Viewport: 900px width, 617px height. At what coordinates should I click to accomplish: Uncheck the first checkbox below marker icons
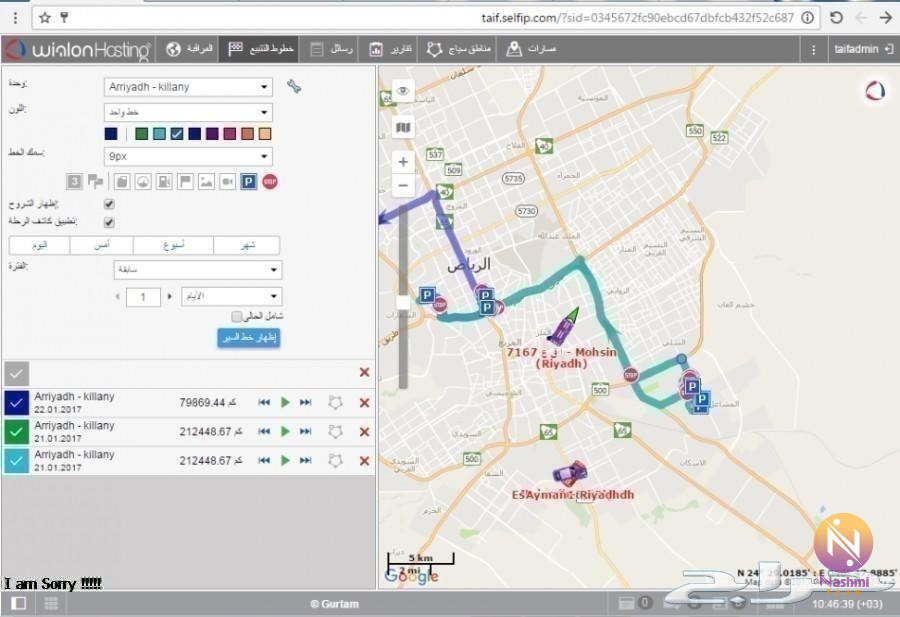pos(109,204)
